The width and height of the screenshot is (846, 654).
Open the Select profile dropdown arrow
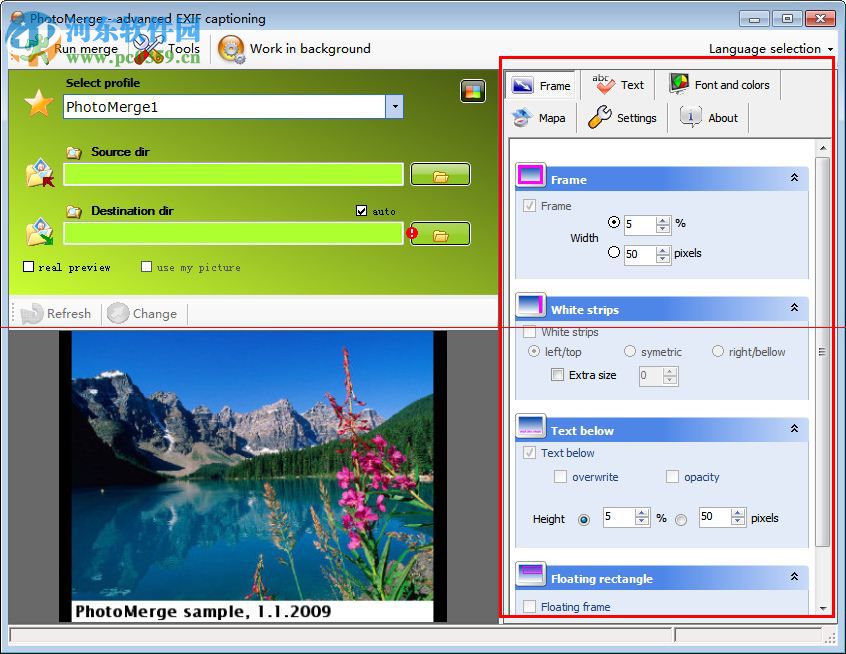tap(394, 106)
